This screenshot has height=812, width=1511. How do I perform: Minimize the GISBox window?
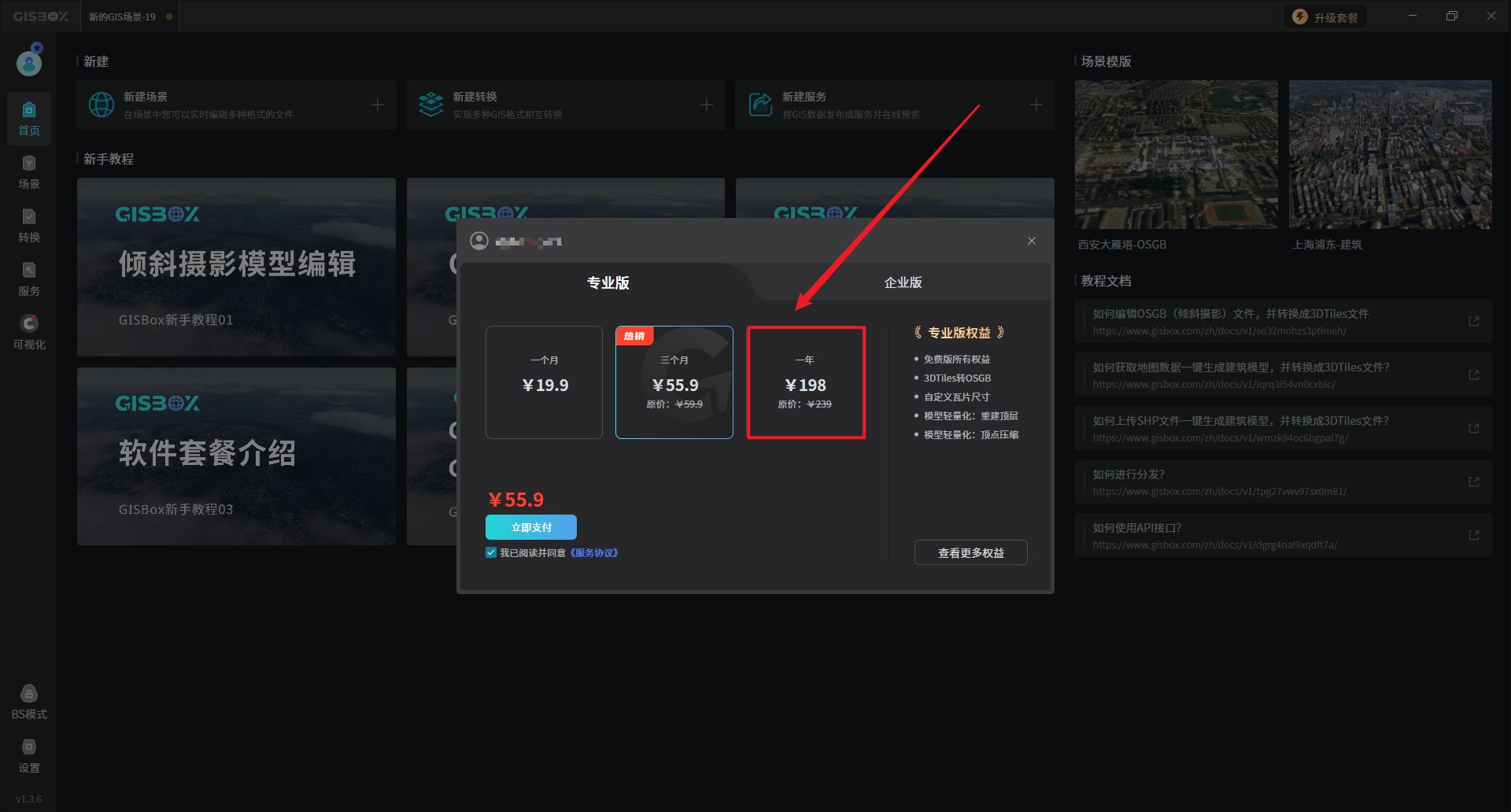(1413, 16)
